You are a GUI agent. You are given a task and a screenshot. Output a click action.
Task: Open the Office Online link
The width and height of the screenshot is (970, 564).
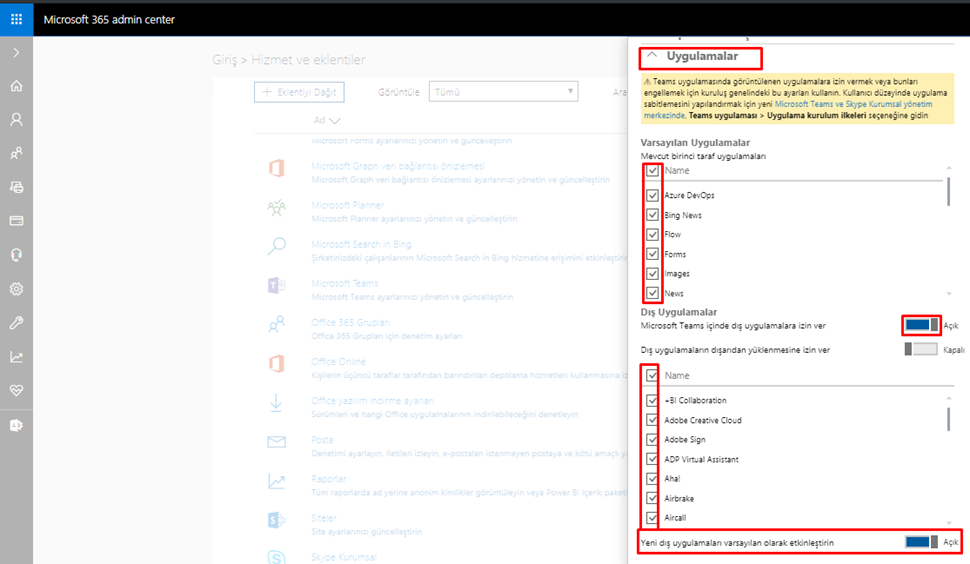338,361
